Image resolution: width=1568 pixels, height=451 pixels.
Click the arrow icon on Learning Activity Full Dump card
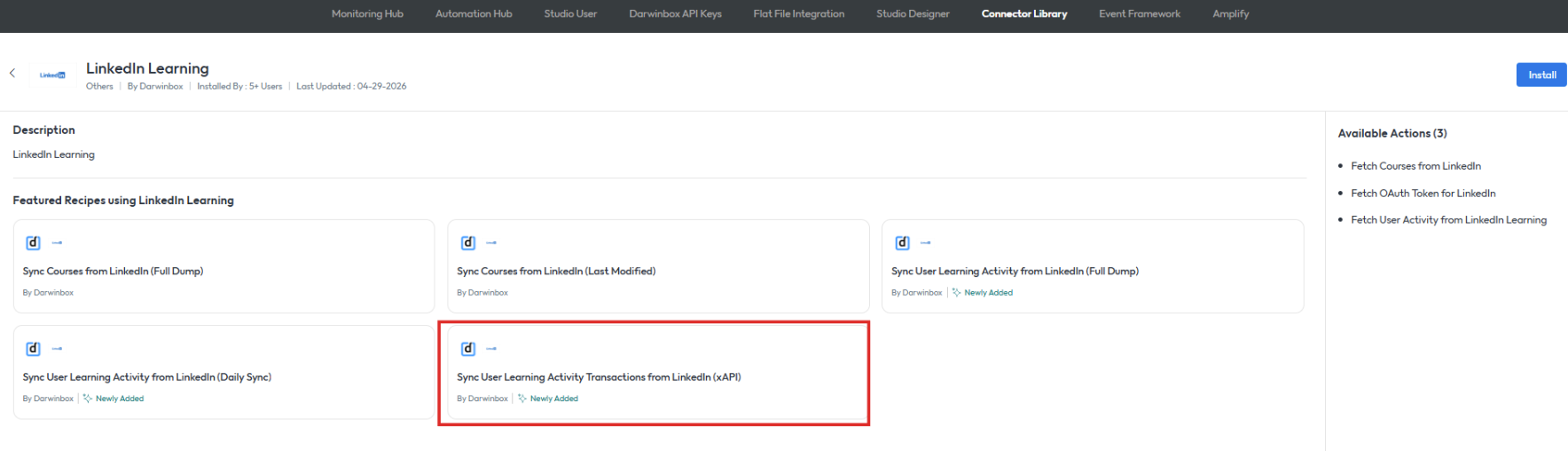coord(926,242)
